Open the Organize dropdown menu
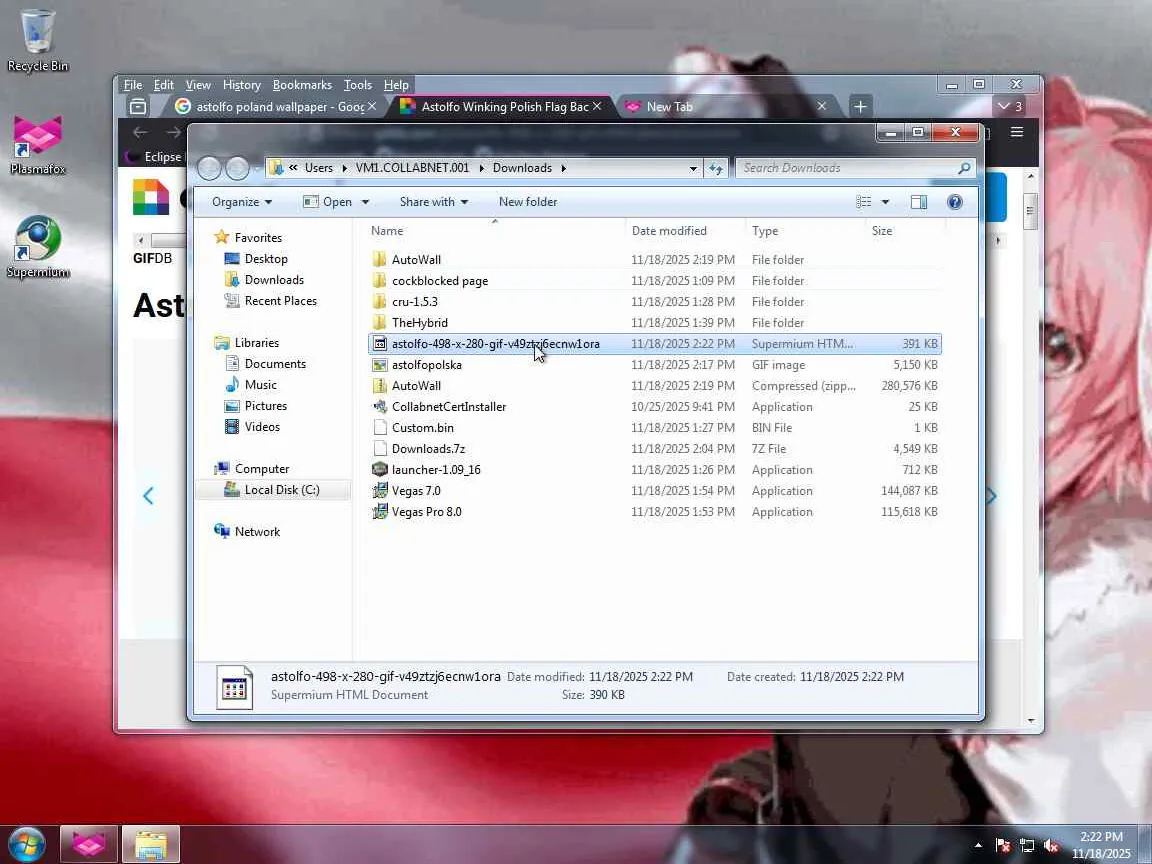This screenshot has width=1152, height=864. [242, 202]
